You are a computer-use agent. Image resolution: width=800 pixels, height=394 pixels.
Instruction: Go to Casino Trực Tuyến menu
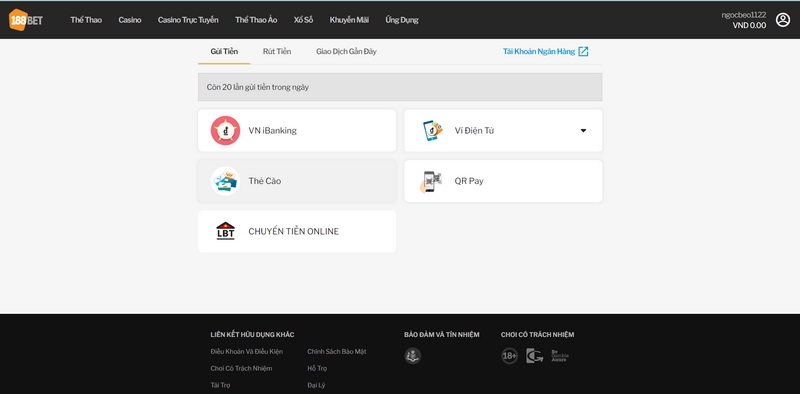tap(188, 20)
